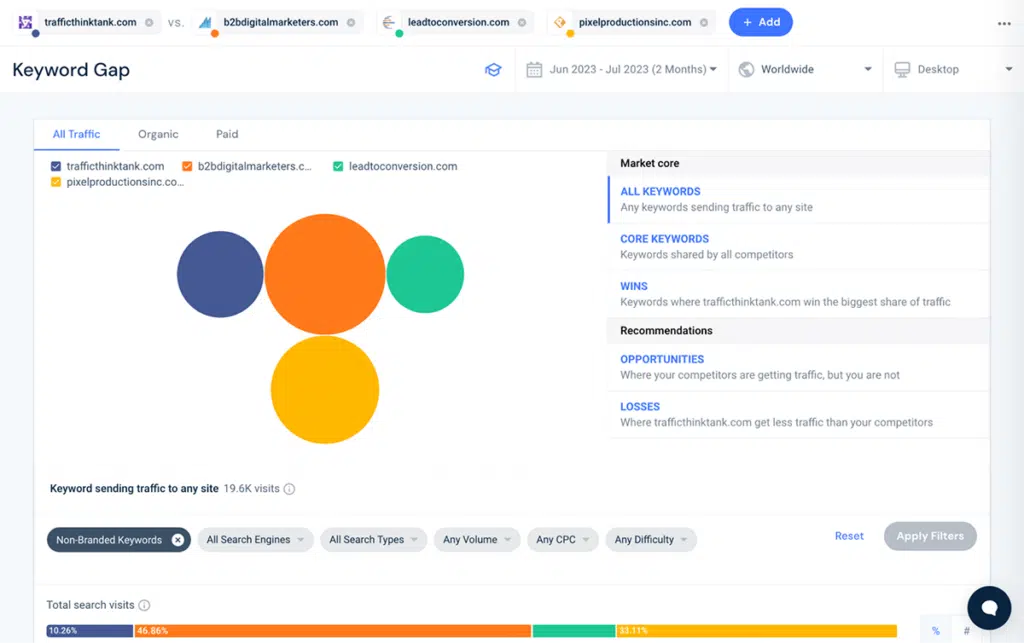Remove the Non-Branded Keywords filter chip
The width and height of the screenshot is (1024, 643).
pyautogui.click(x=178, y=539)
